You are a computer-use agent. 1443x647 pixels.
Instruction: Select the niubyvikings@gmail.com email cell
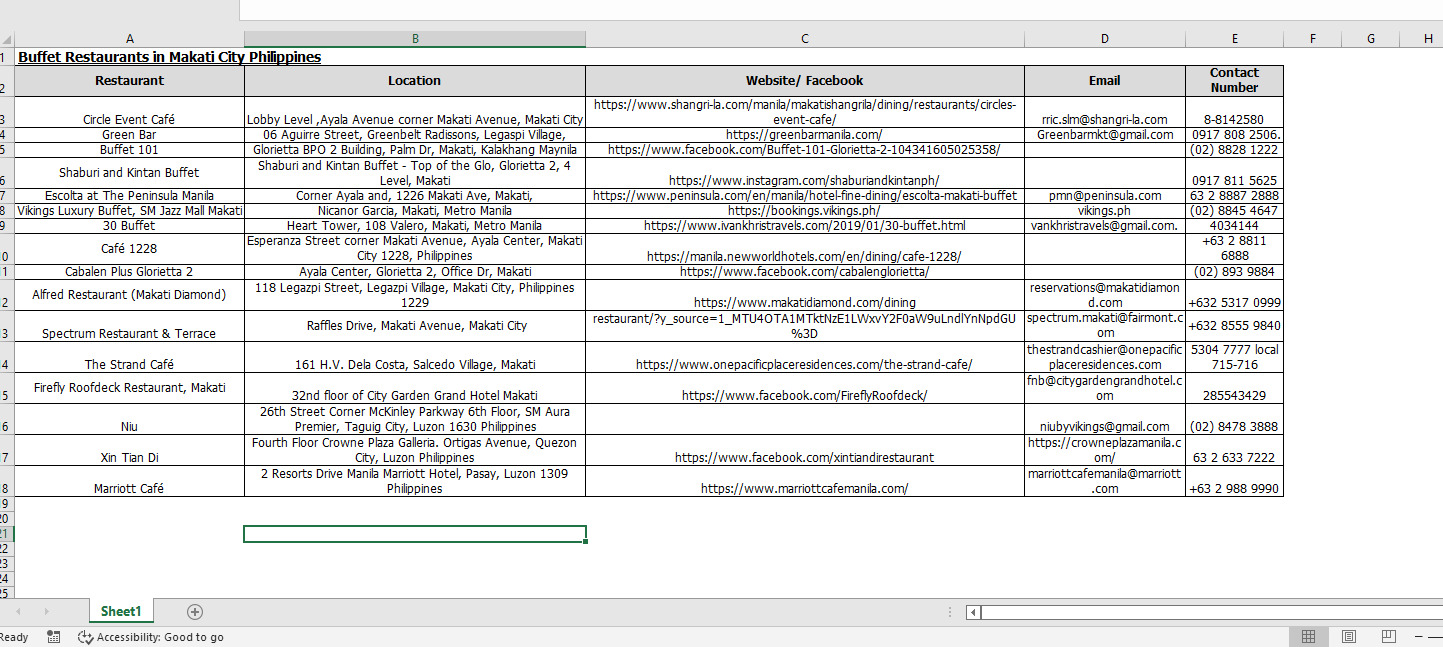click(1105, 419)
